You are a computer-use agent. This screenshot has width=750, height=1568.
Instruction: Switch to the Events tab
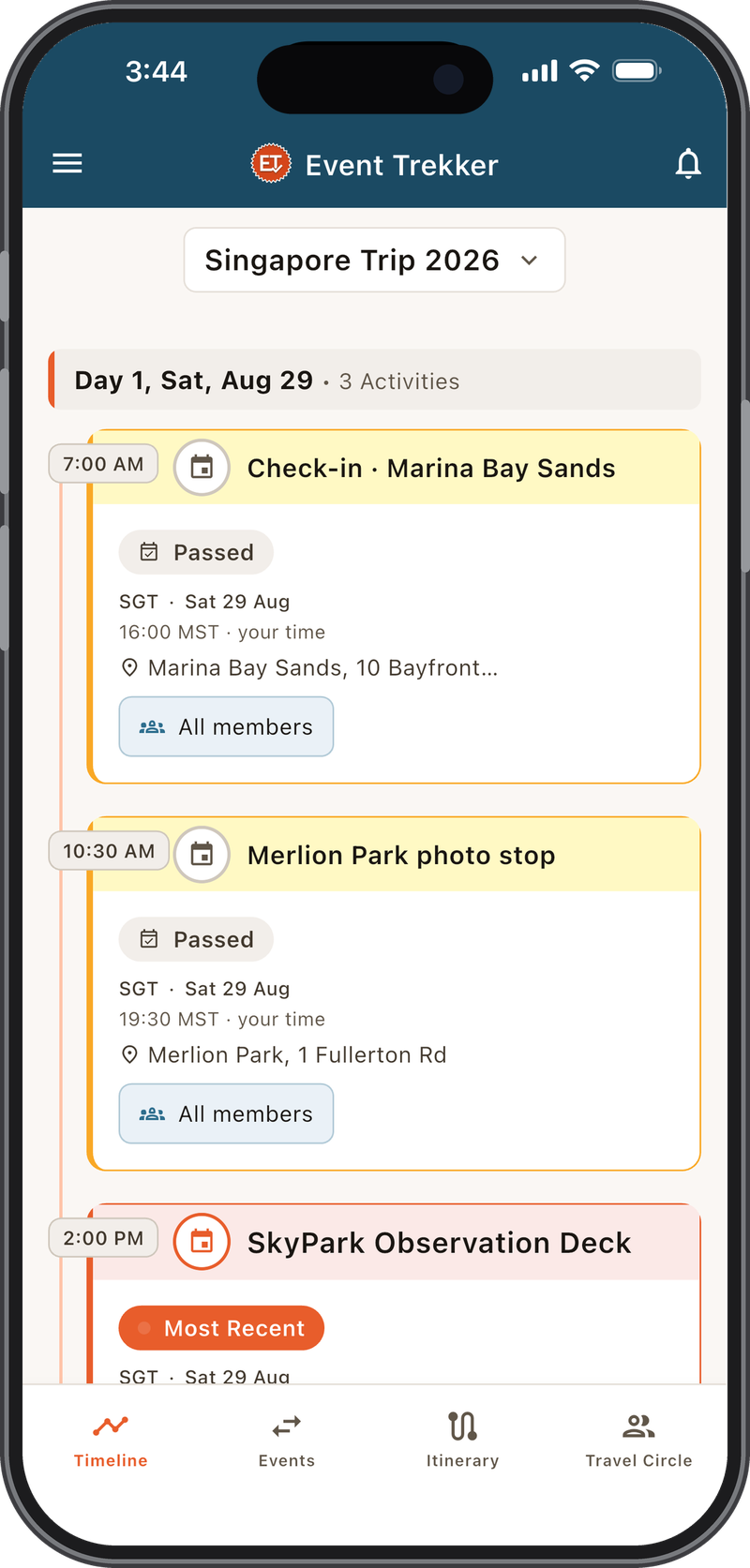tap(287, 1441)
